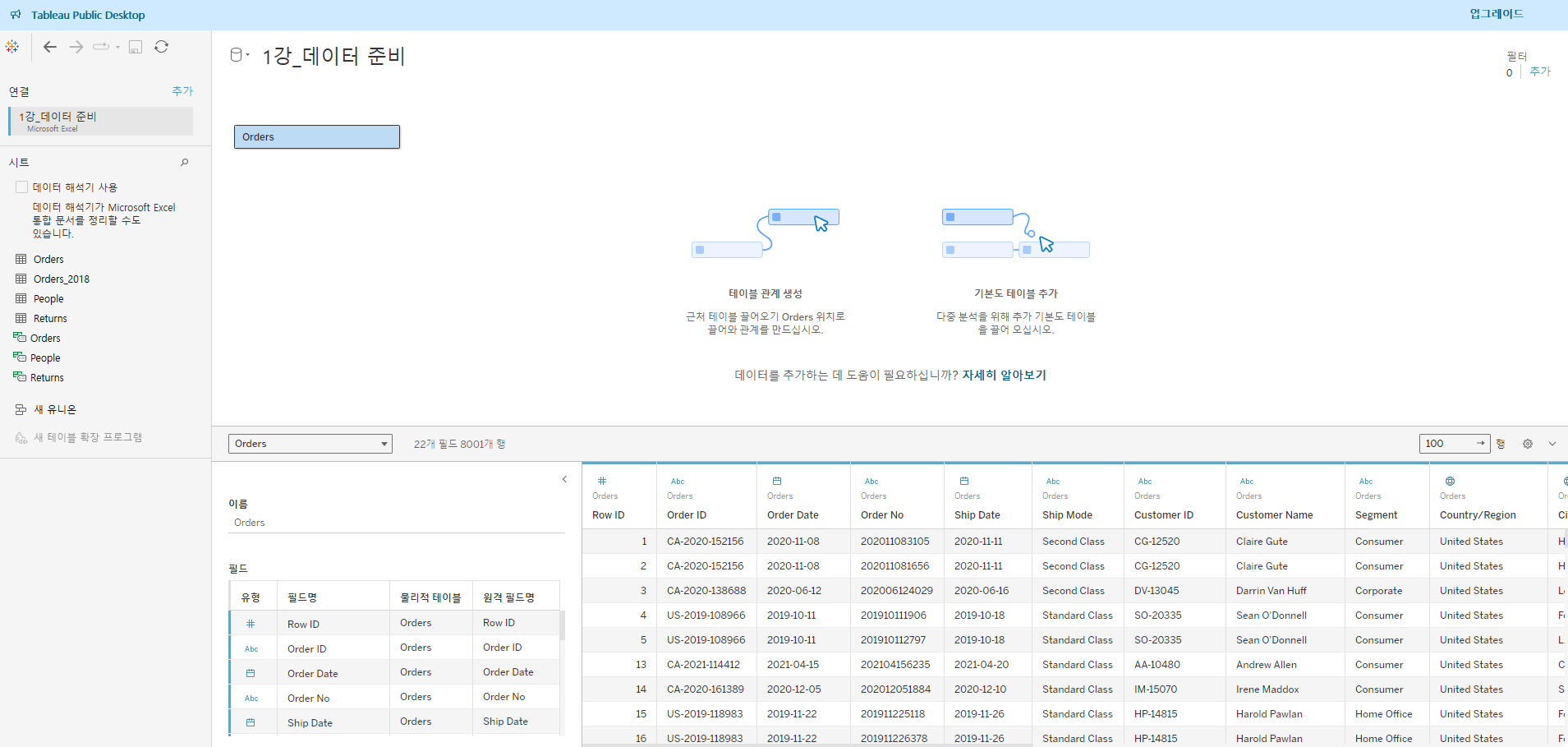Viewport: 1568px width, 747px height.
Task: Click the Customer Name column header
Action: point(1275,515)
